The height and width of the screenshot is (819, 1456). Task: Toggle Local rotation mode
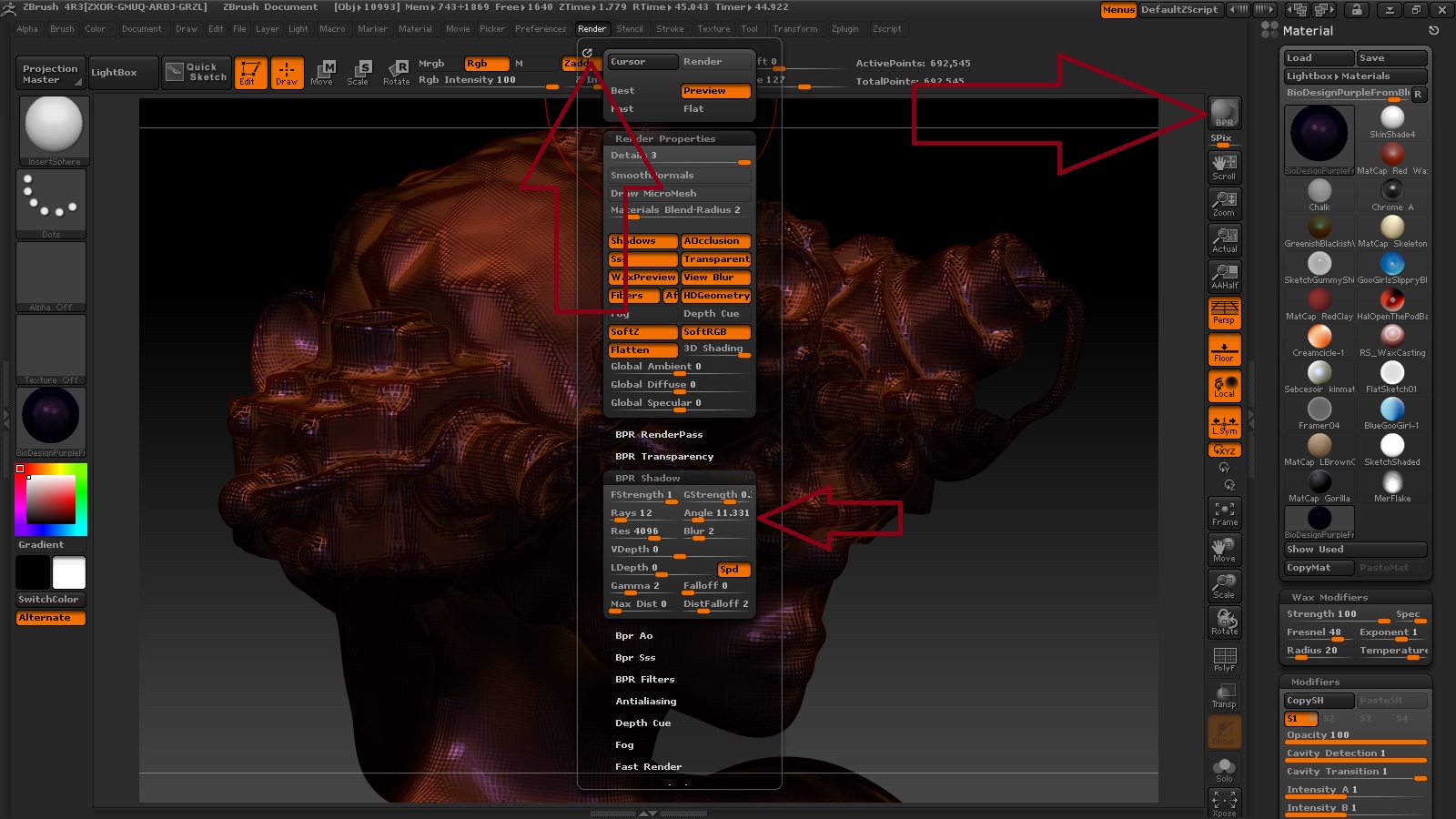1224,386
